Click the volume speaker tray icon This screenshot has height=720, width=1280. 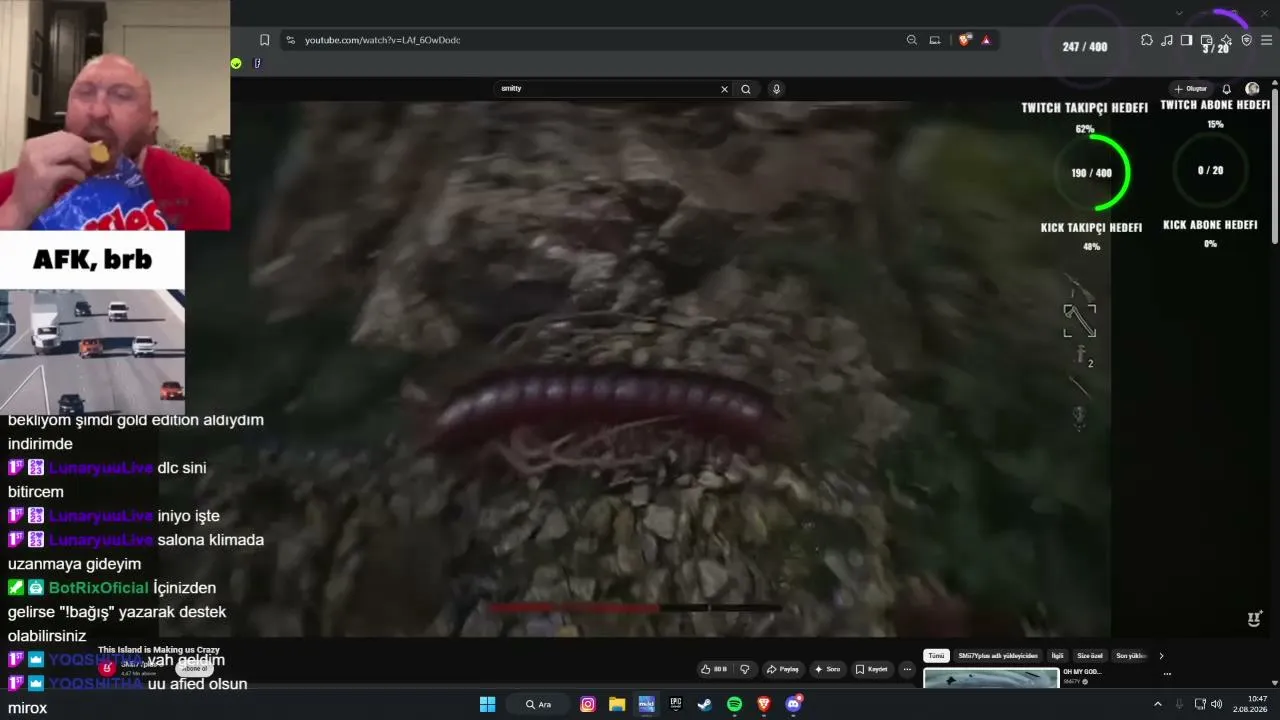point(1216,704)
